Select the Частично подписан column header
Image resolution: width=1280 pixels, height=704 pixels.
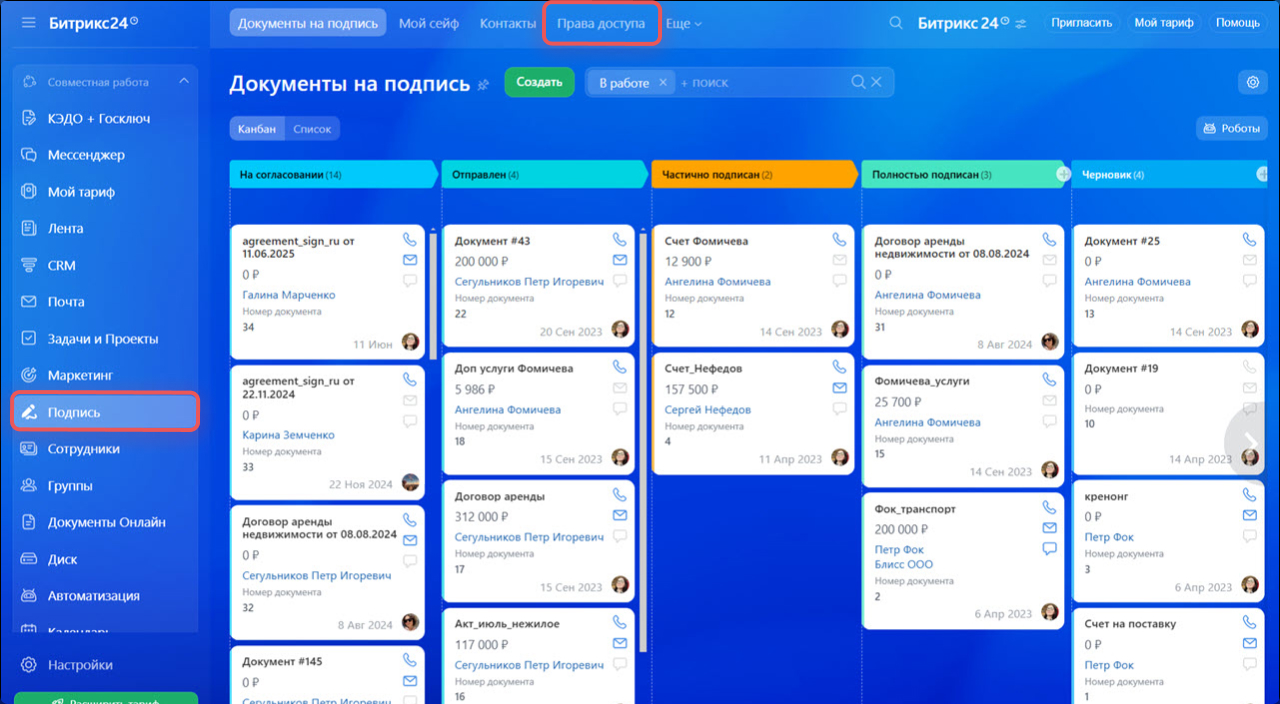tap(755, 174)
